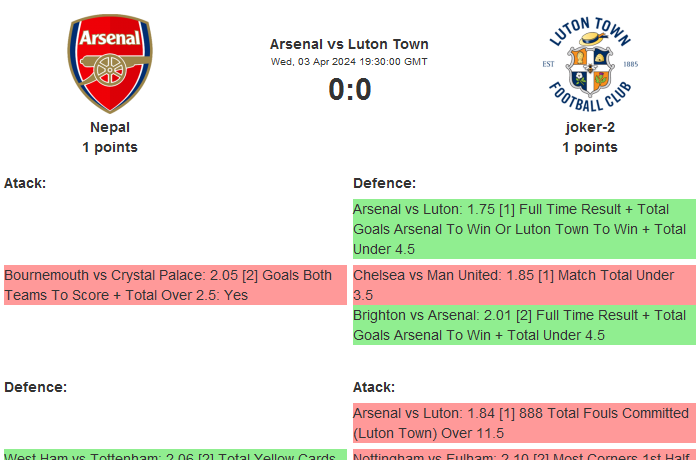700x460 pixels.
Task: Click joker-2's 1 points label
Action: point(589,147)
